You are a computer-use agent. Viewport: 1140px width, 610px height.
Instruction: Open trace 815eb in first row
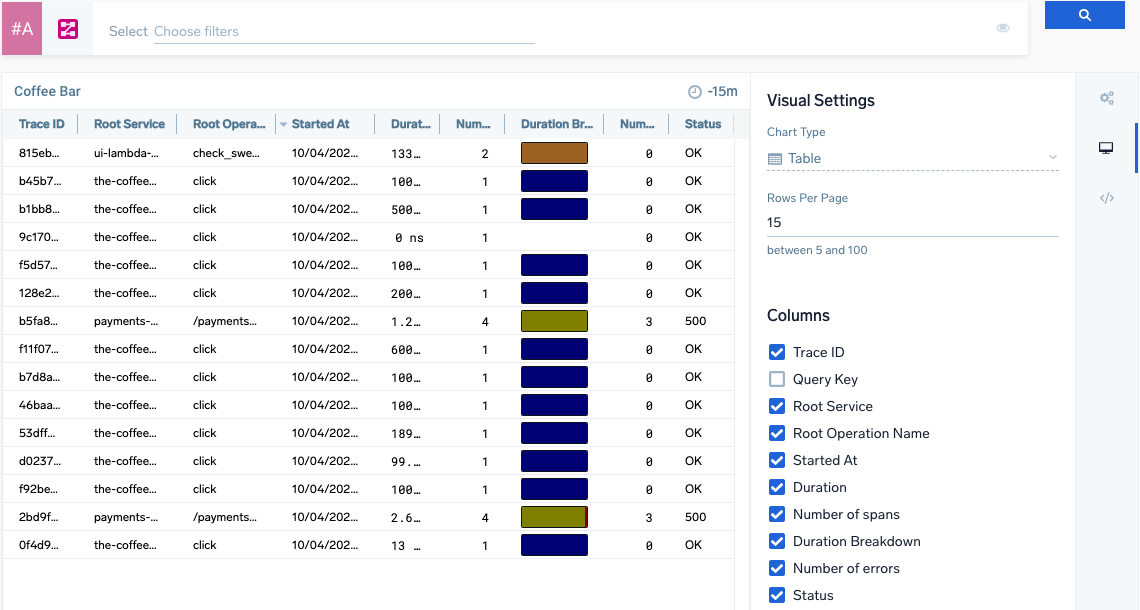pos(40,153)
